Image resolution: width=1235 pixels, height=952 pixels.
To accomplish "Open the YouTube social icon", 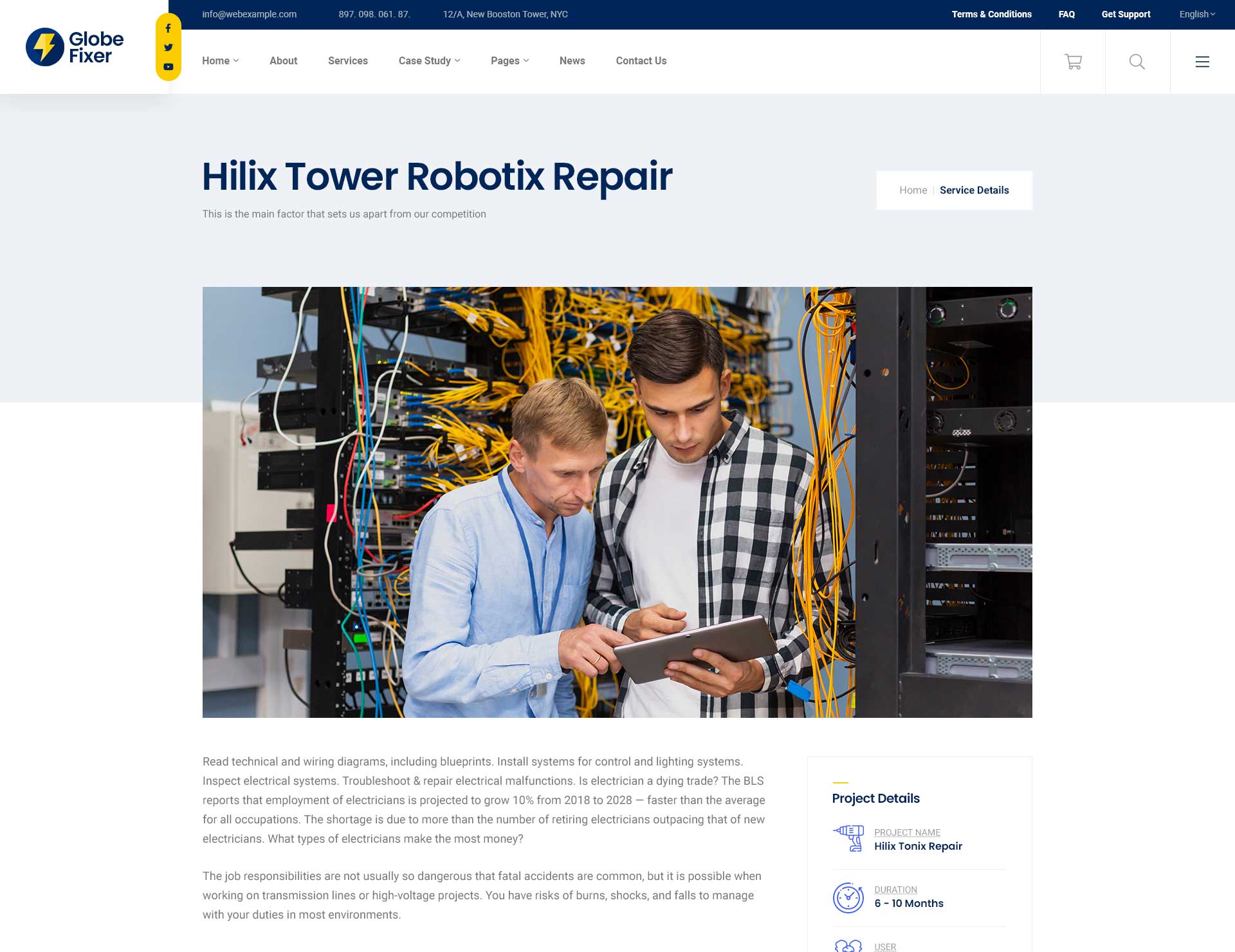I will click(168, 67).
